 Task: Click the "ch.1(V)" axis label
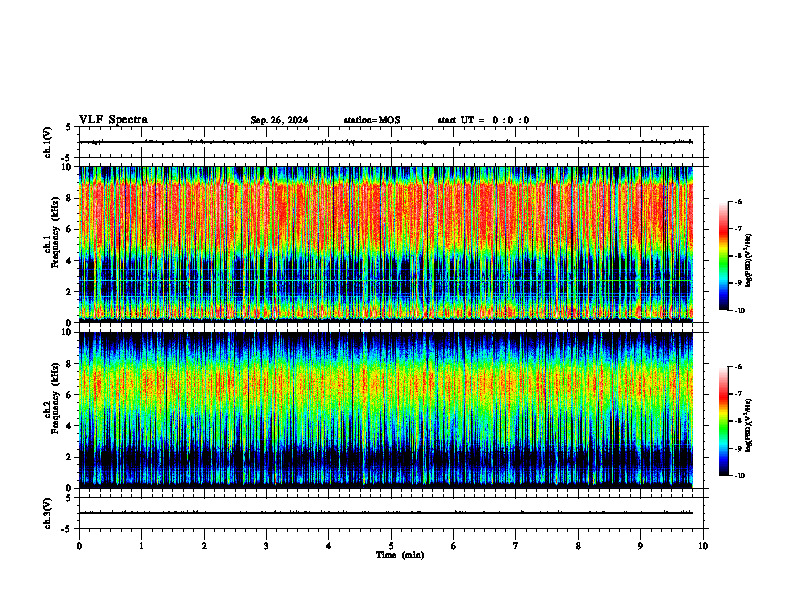point(47,142)
